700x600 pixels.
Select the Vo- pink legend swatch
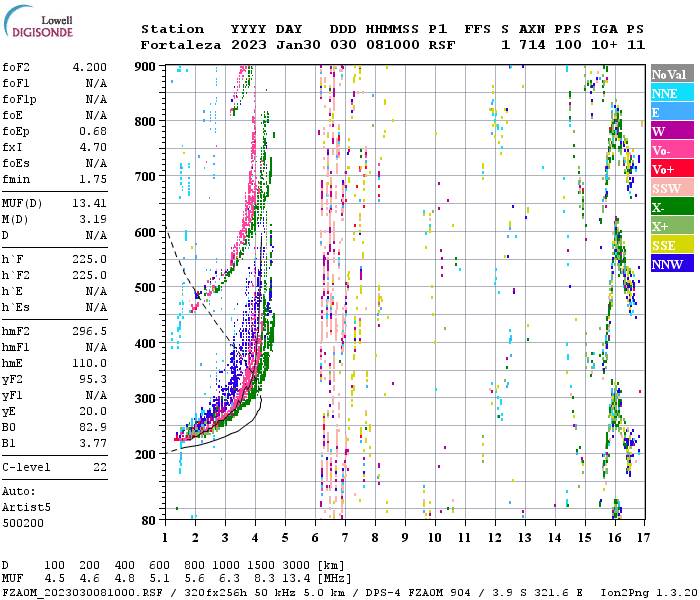click(672, 150)
